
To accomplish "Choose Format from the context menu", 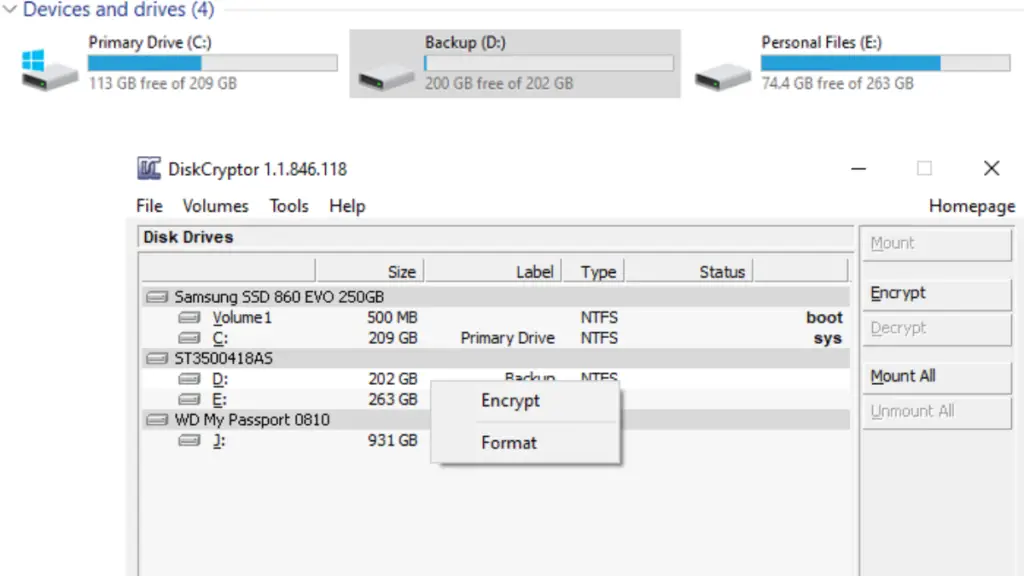I will tap(509, 443).
